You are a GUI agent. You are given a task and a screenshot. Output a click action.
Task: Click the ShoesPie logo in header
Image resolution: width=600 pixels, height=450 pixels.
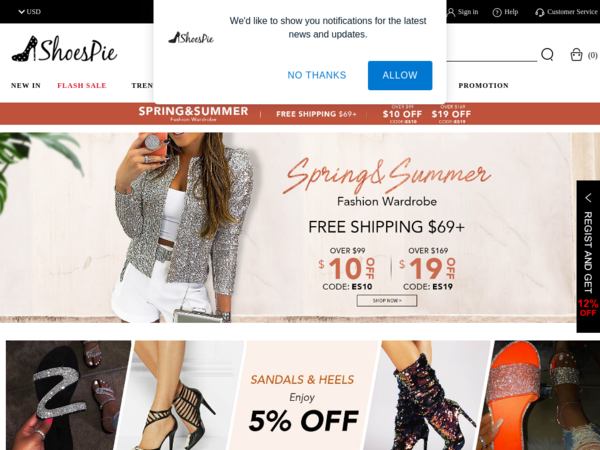(64, 49)
